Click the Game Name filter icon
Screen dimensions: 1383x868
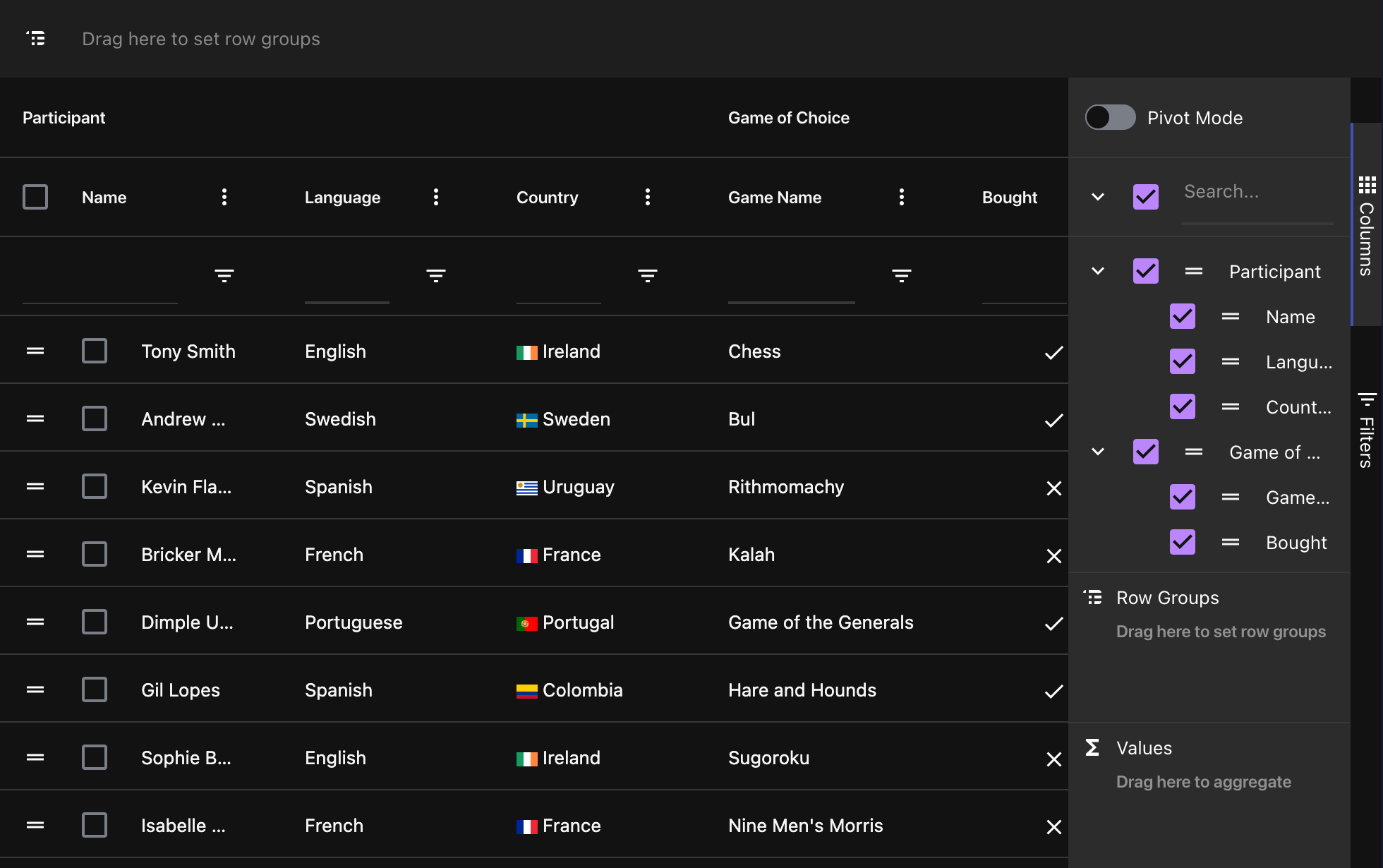pyautogui.click(x=902, y=275)
